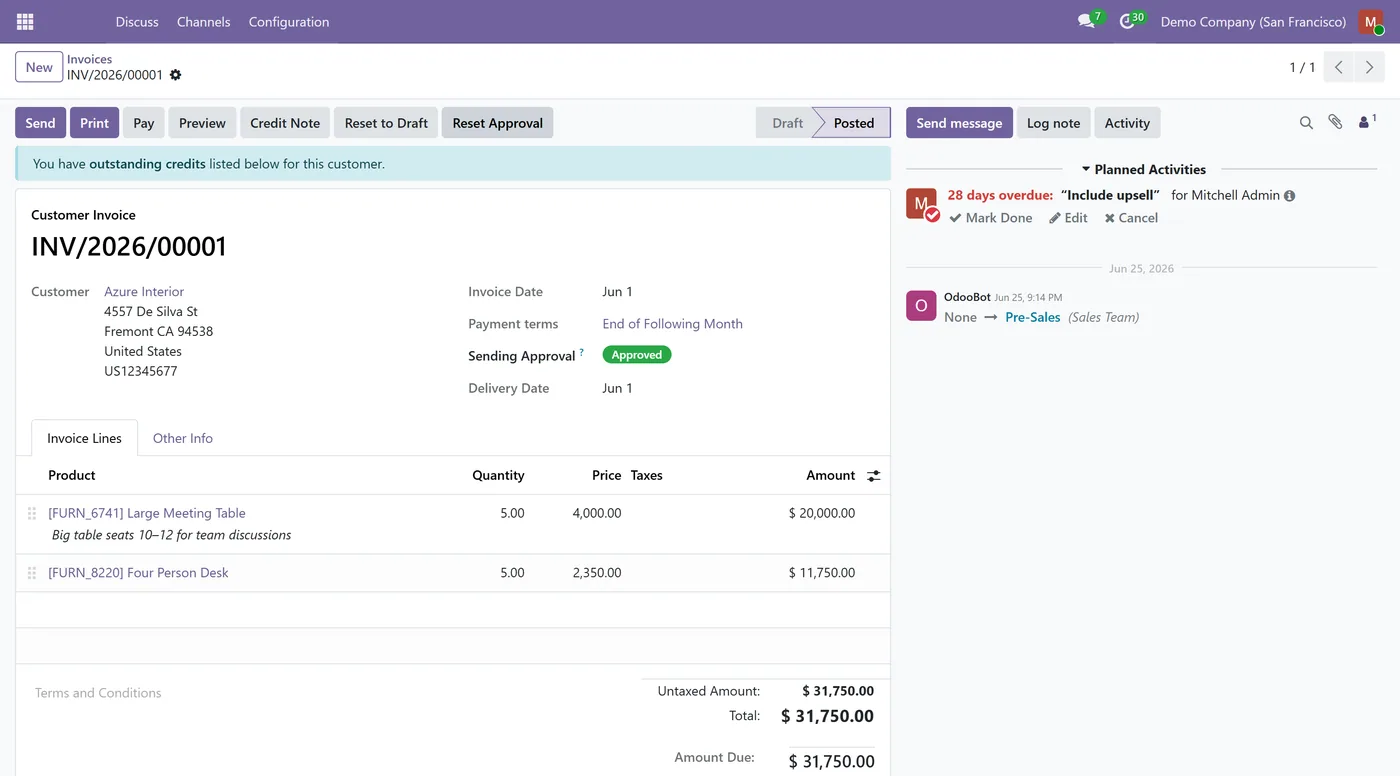This screenshot has width=1400, height=776.
Task: Click the Print button
Action: pyautogui.click(x=94, y=123)
